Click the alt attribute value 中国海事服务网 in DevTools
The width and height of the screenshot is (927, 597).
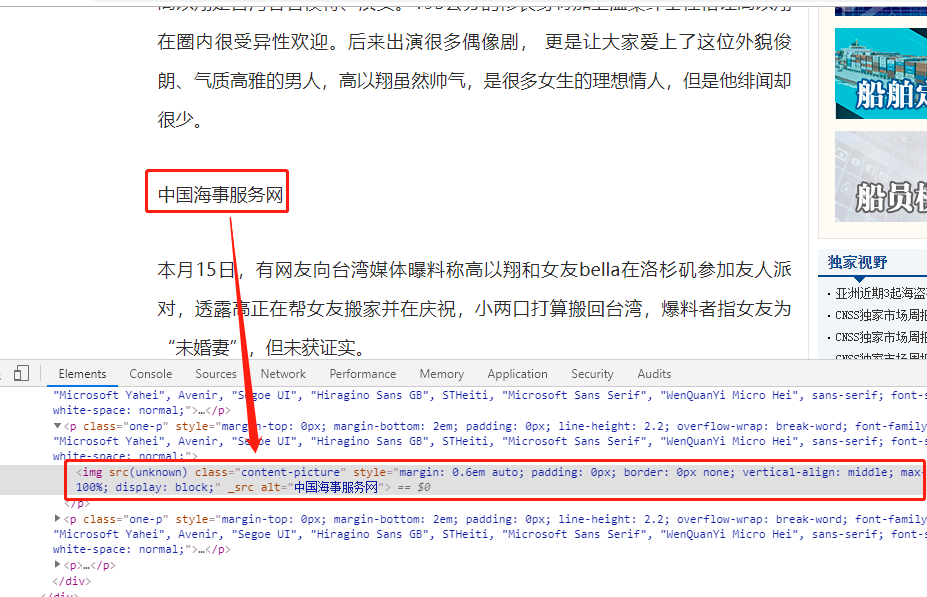335,487
